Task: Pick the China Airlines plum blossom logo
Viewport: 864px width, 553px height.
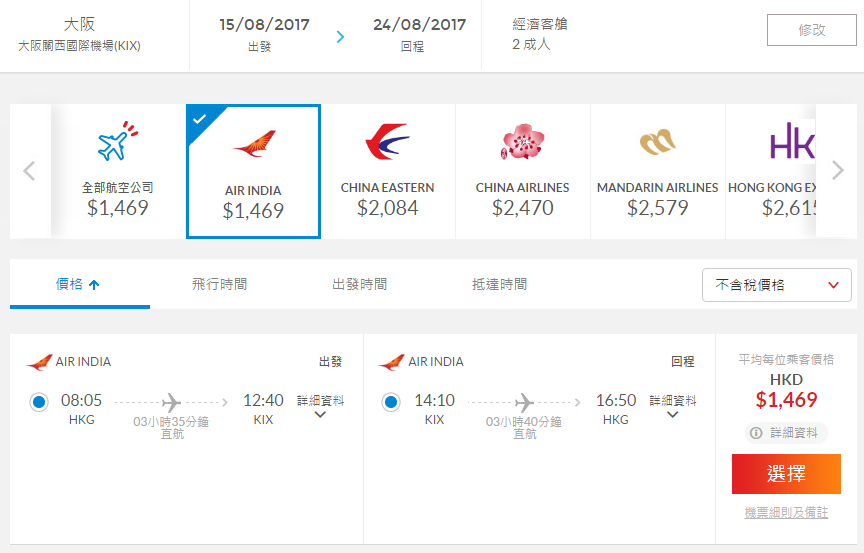Action: pos(522,142)
